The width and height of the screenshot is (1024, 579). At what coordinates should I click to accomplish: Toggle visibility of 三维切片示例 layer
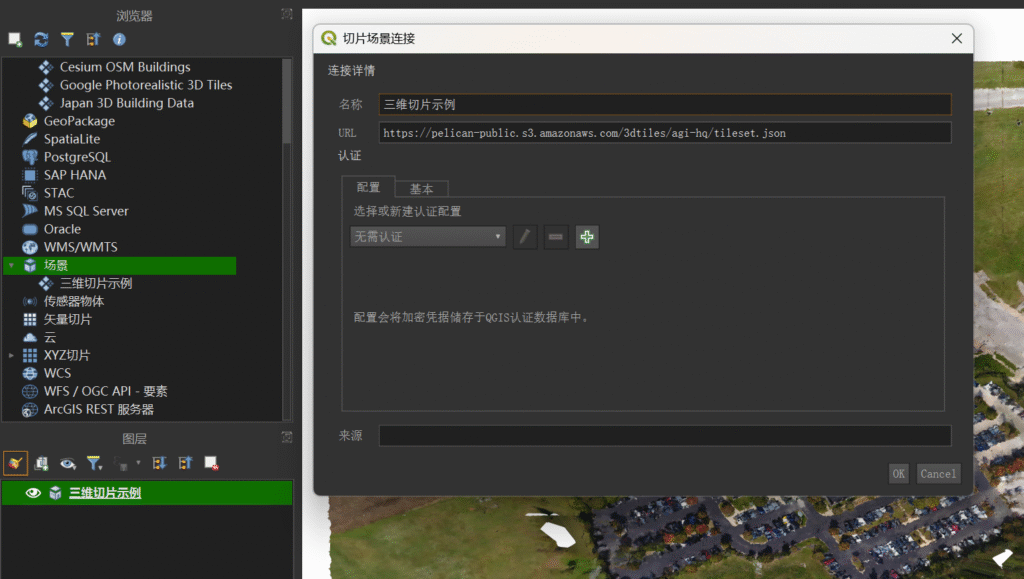pyautogui.click(x=33, y=493)
